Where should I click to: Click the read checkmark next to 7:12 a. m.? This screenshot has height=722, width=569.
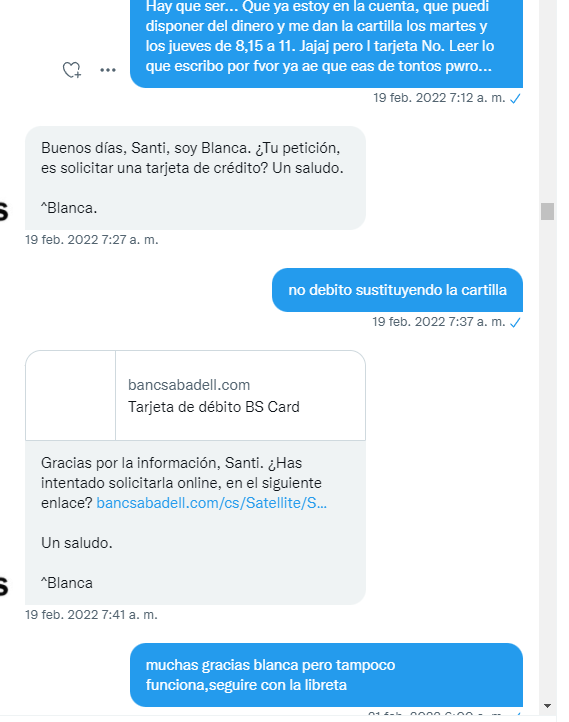(x=516, y=98)
